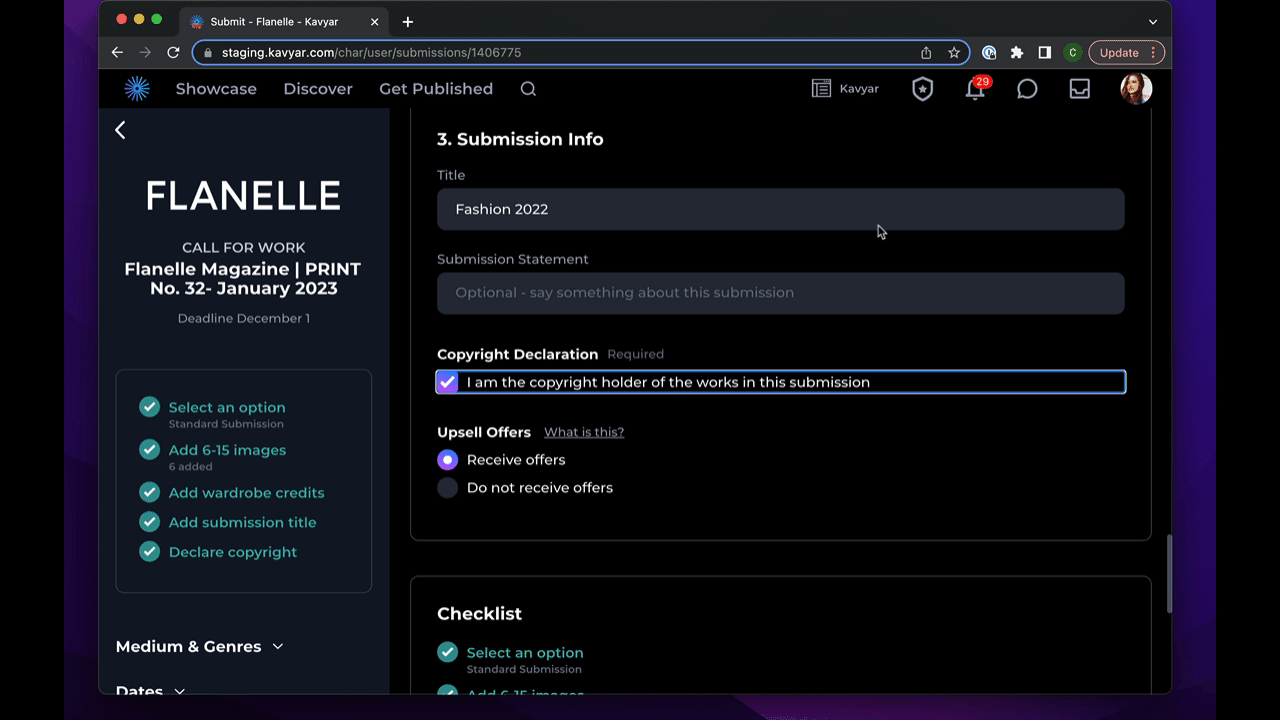Click sidebar Add wardrobe credits step
The width and height of the screenshot is (1280, 720).
point(246,493)
